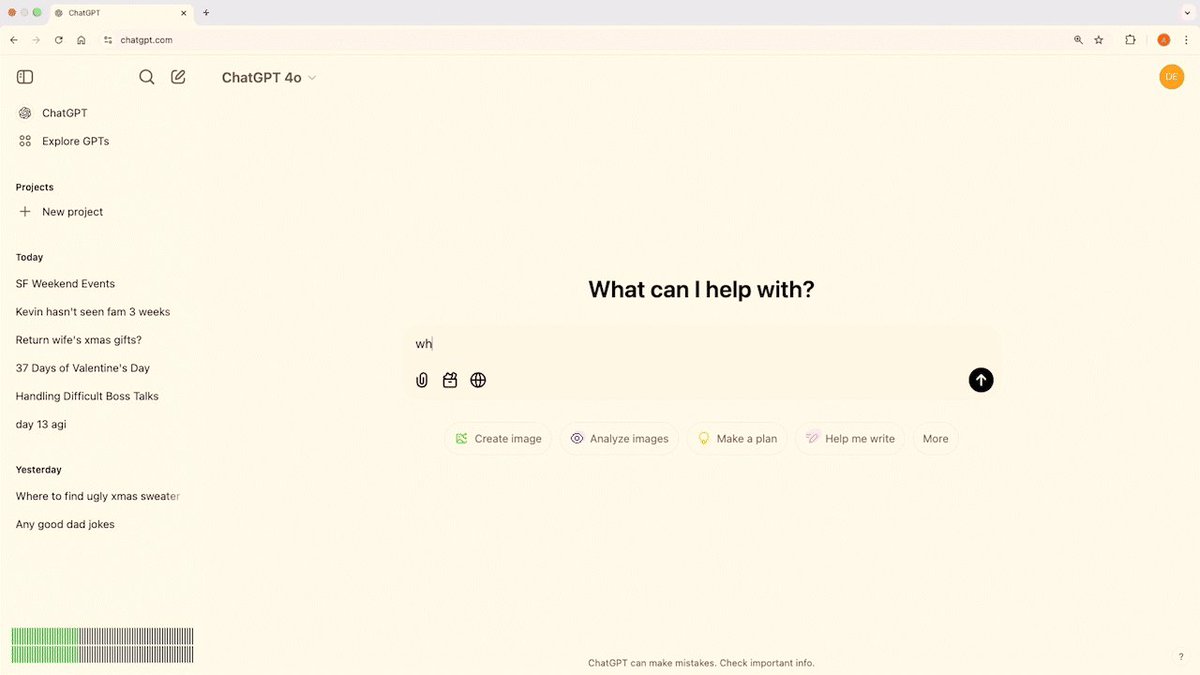Go back with the browser back arrow

click(x=13, y=40)
